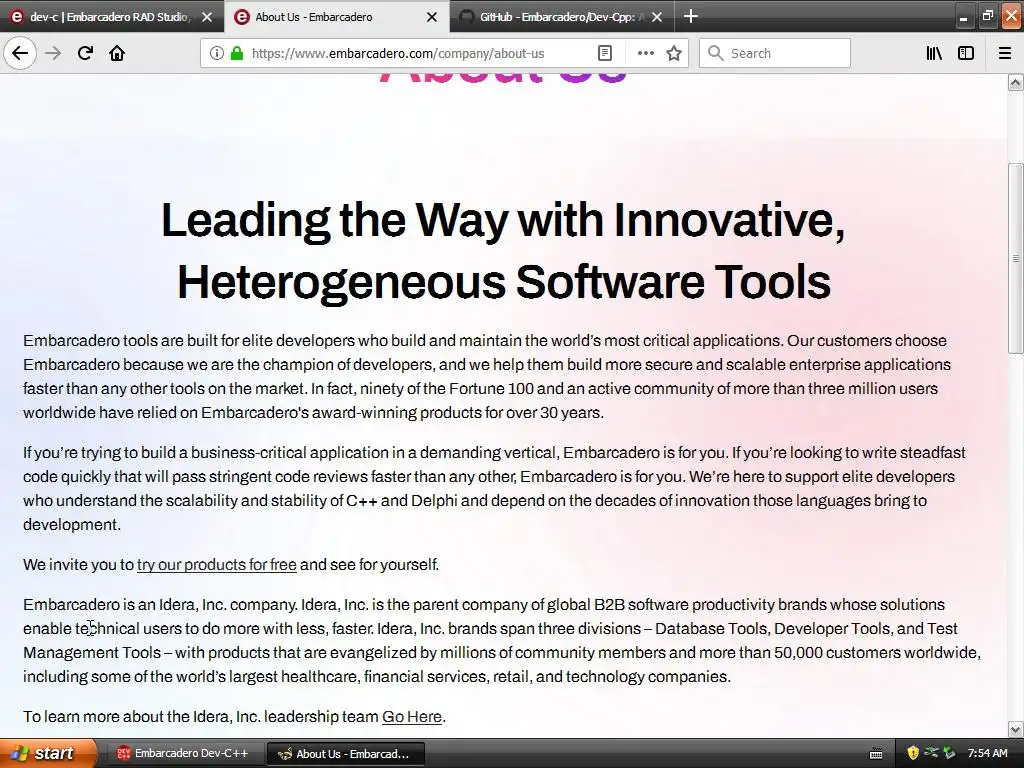This screenshot has width=1024, height=768.
Task: Open a new tab with plus button
Action: 690,16
